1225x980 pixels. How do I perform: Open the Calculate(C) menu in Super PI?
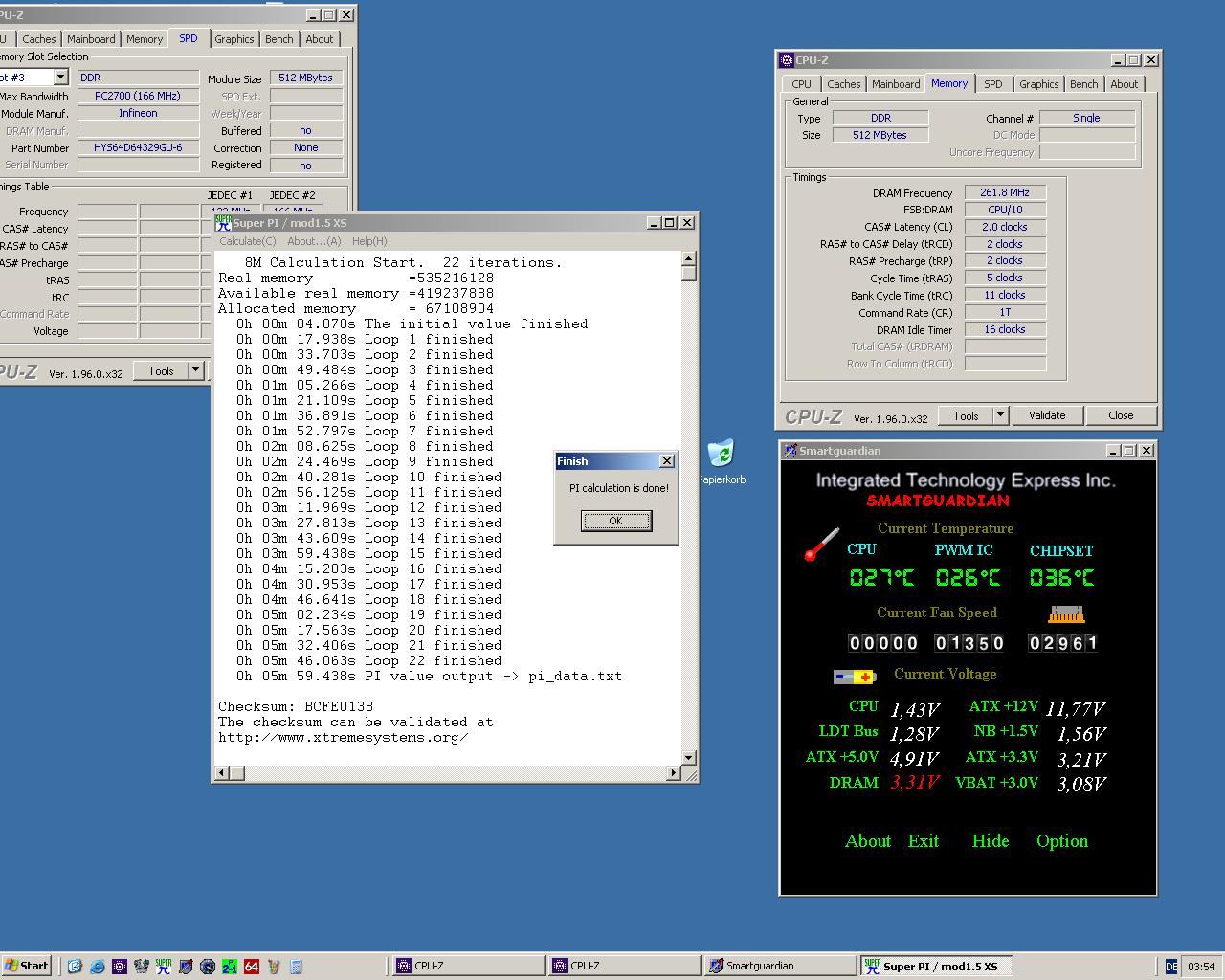coord(247,241)
